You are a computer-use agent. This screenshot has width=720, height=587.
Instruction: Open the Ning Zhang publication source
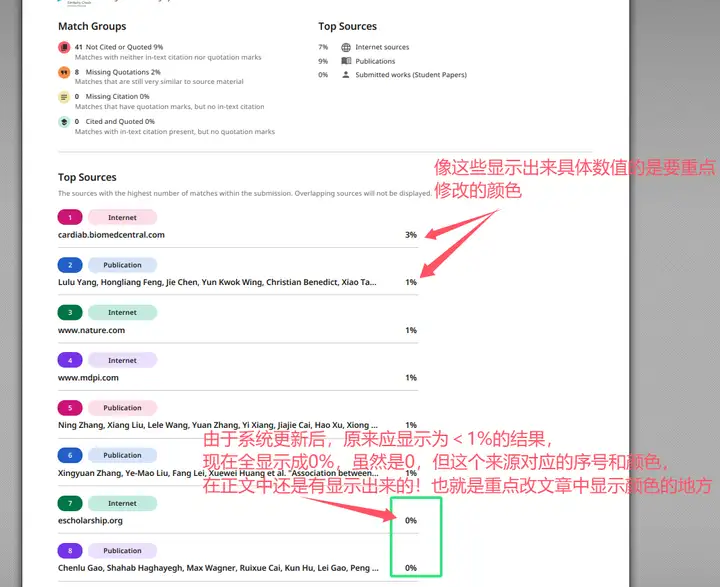[x=218, y=425]
